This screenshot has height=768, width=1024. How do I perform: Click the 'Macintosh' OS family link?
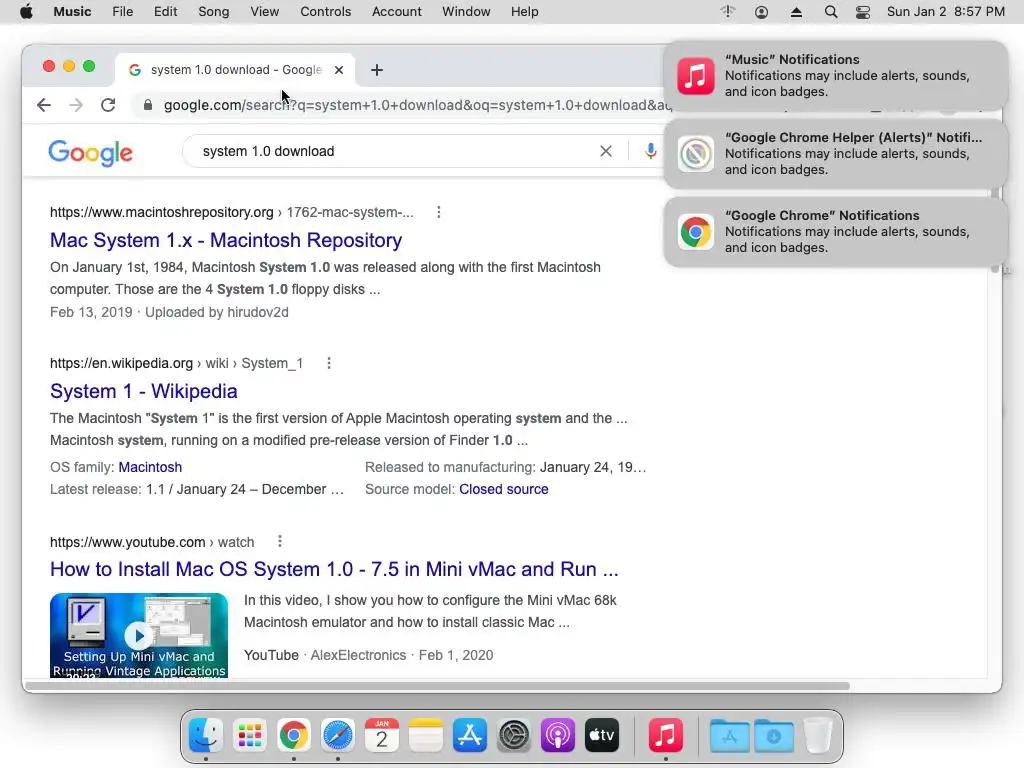(150, 468)
